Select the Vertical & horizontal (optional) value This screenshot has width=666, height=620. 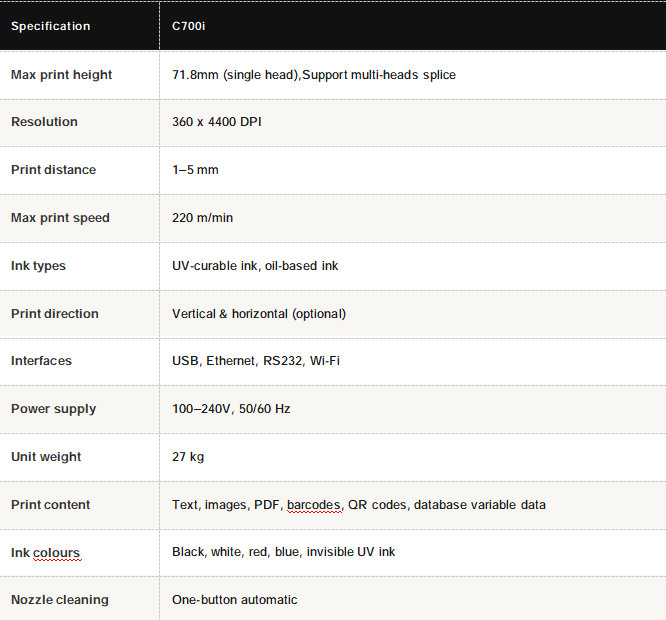click(x=259, y=314)
